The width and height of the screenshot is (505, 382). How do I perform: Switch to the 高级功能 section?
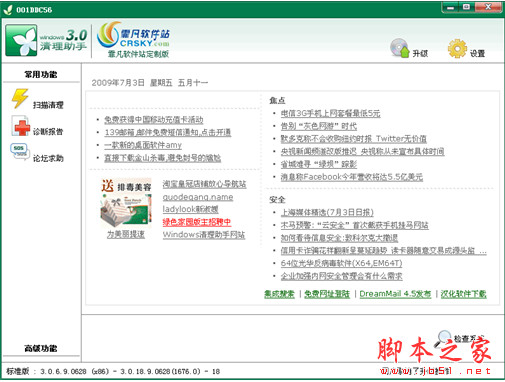[x=41, y=348]
